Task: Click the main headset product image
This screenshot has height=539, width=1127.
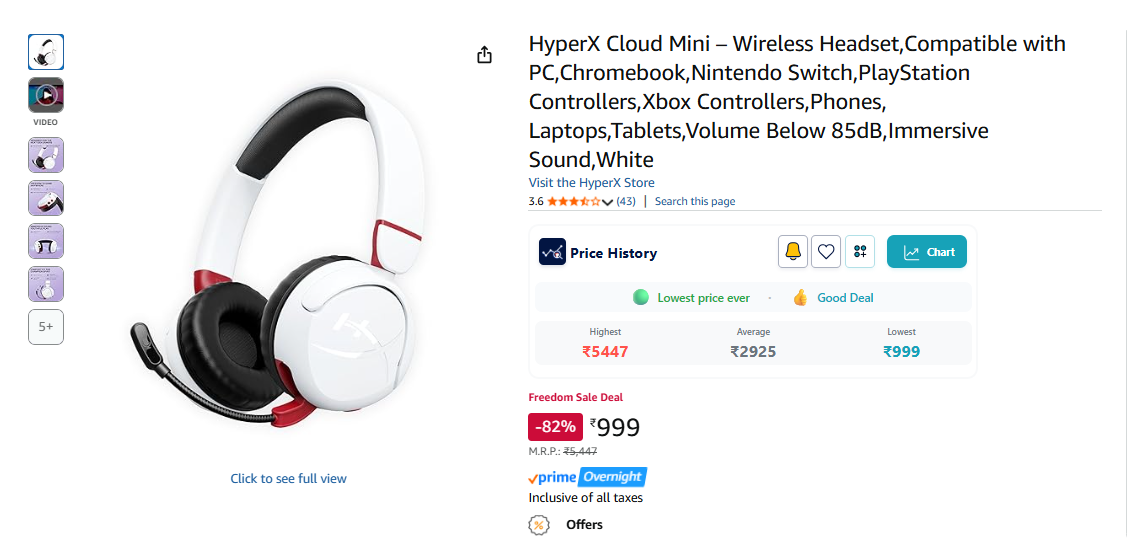Action: pyautogui.click(x=276, y=257)
